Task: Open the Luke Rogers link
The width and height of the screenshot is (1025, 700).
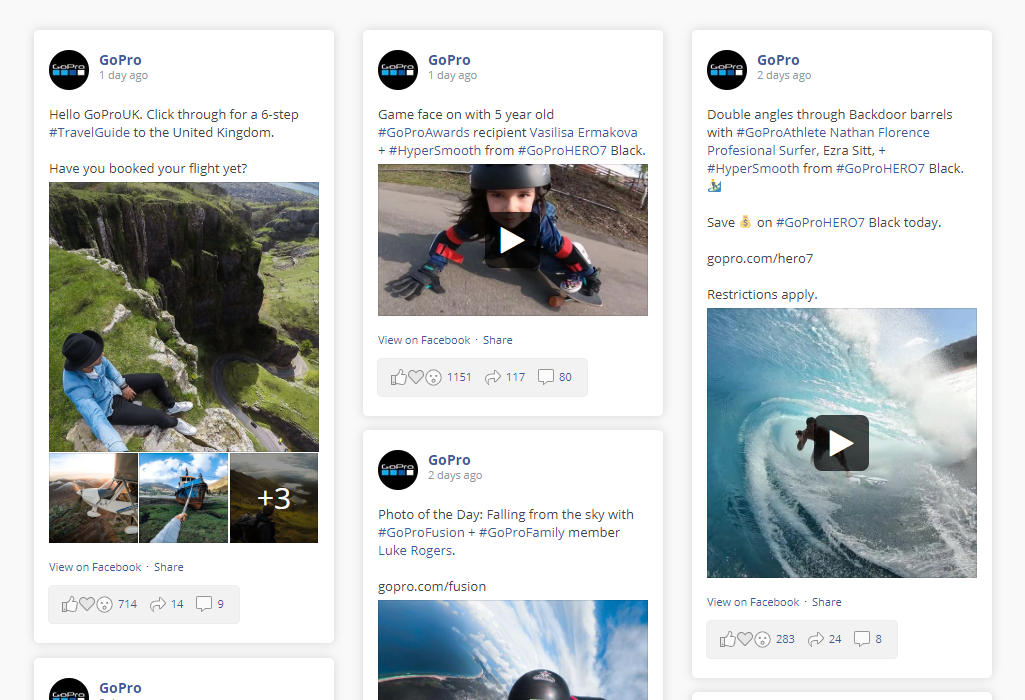Action: 415,550
